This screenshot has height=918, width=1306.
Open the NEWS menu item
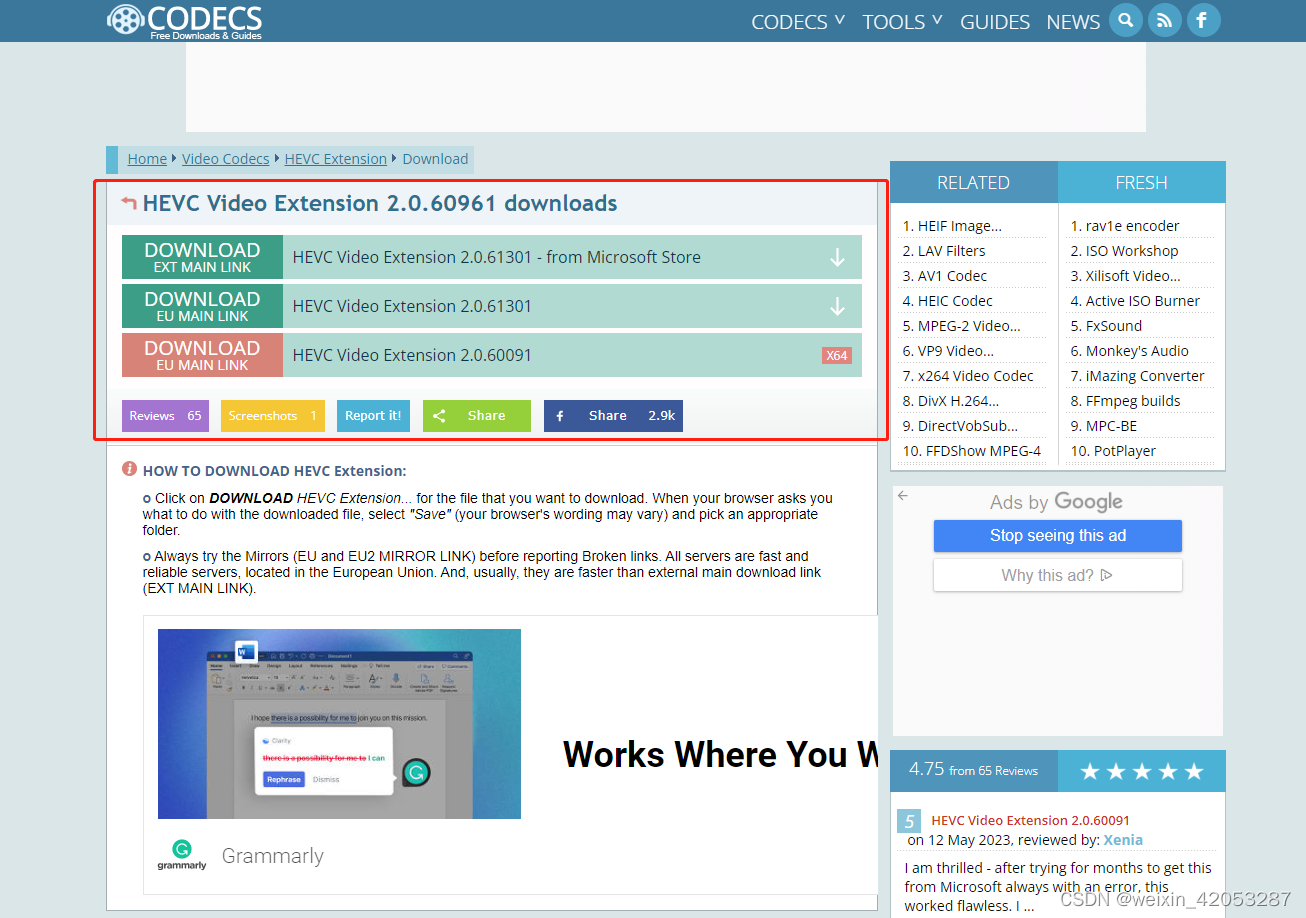[x=1073, y=21]
